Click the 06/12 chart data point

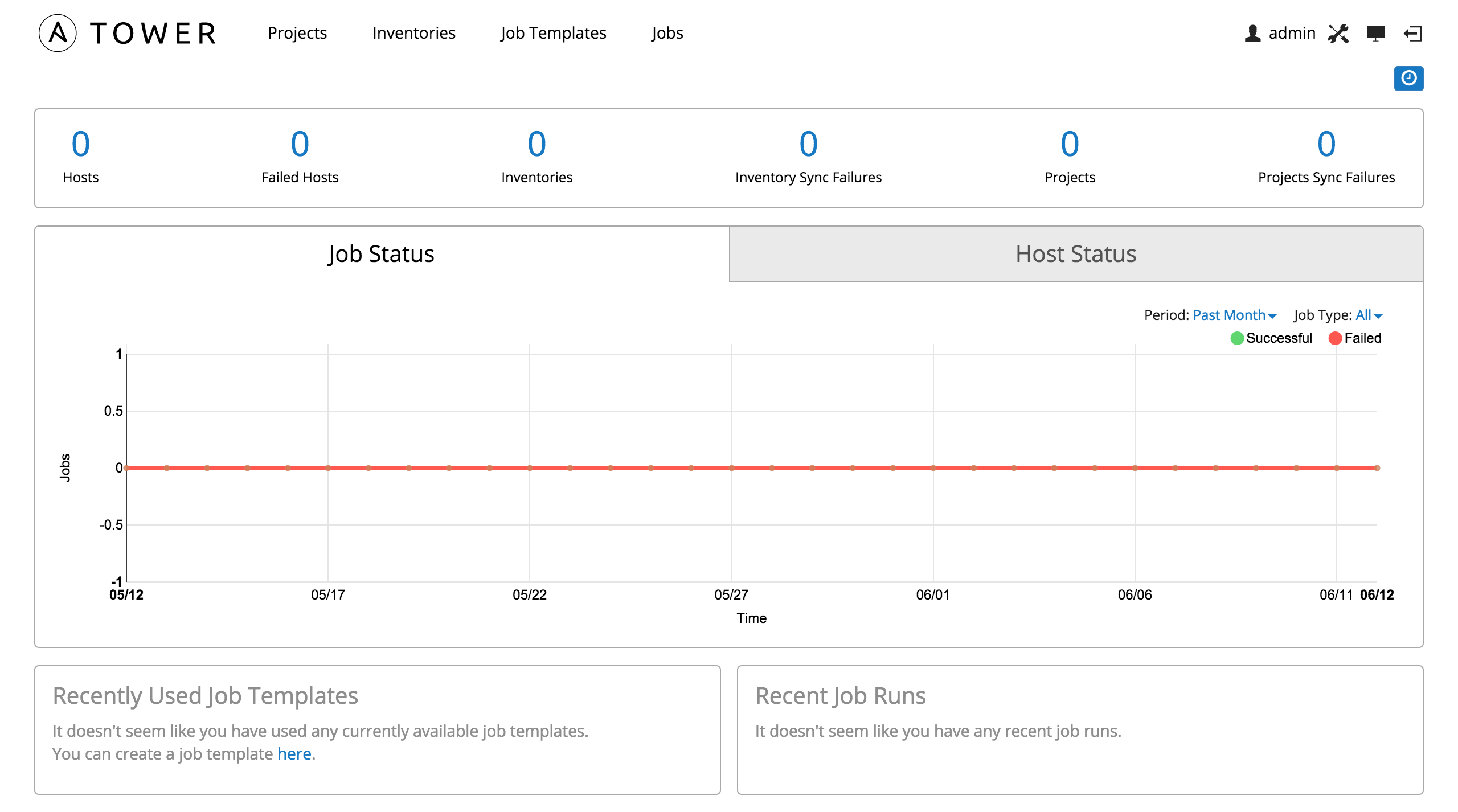click(x=1377, y=468)
